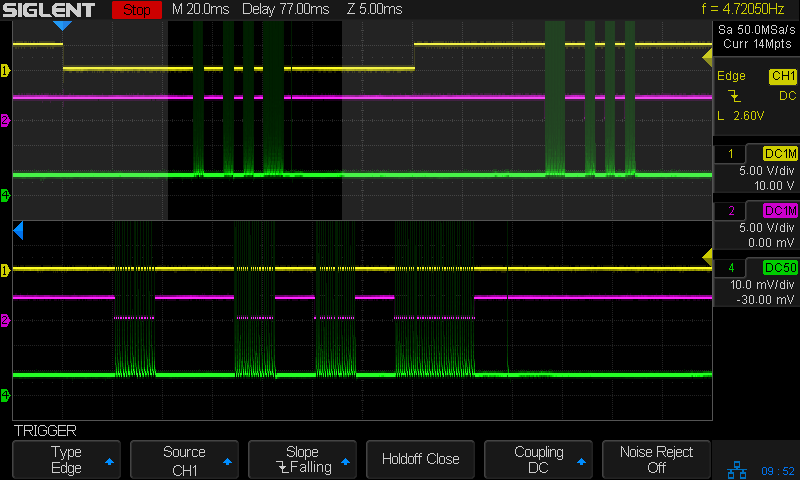Open channel 2 settings box
The width and height of the screenshot is (800, 480).
(x=756, y=226)
